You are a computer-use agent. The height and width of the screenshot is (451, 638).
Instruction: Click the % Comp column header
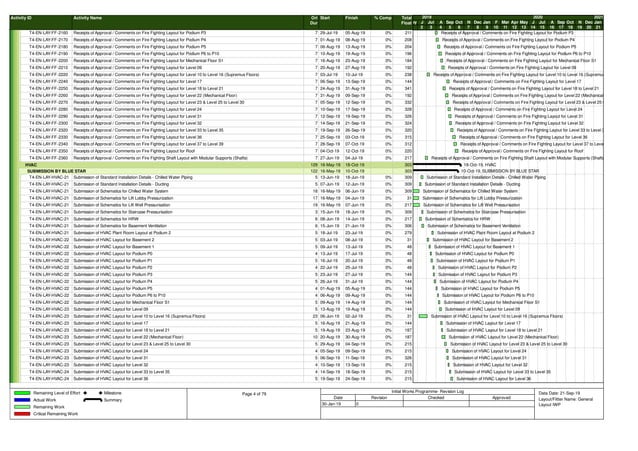click(x=383, y=18)
